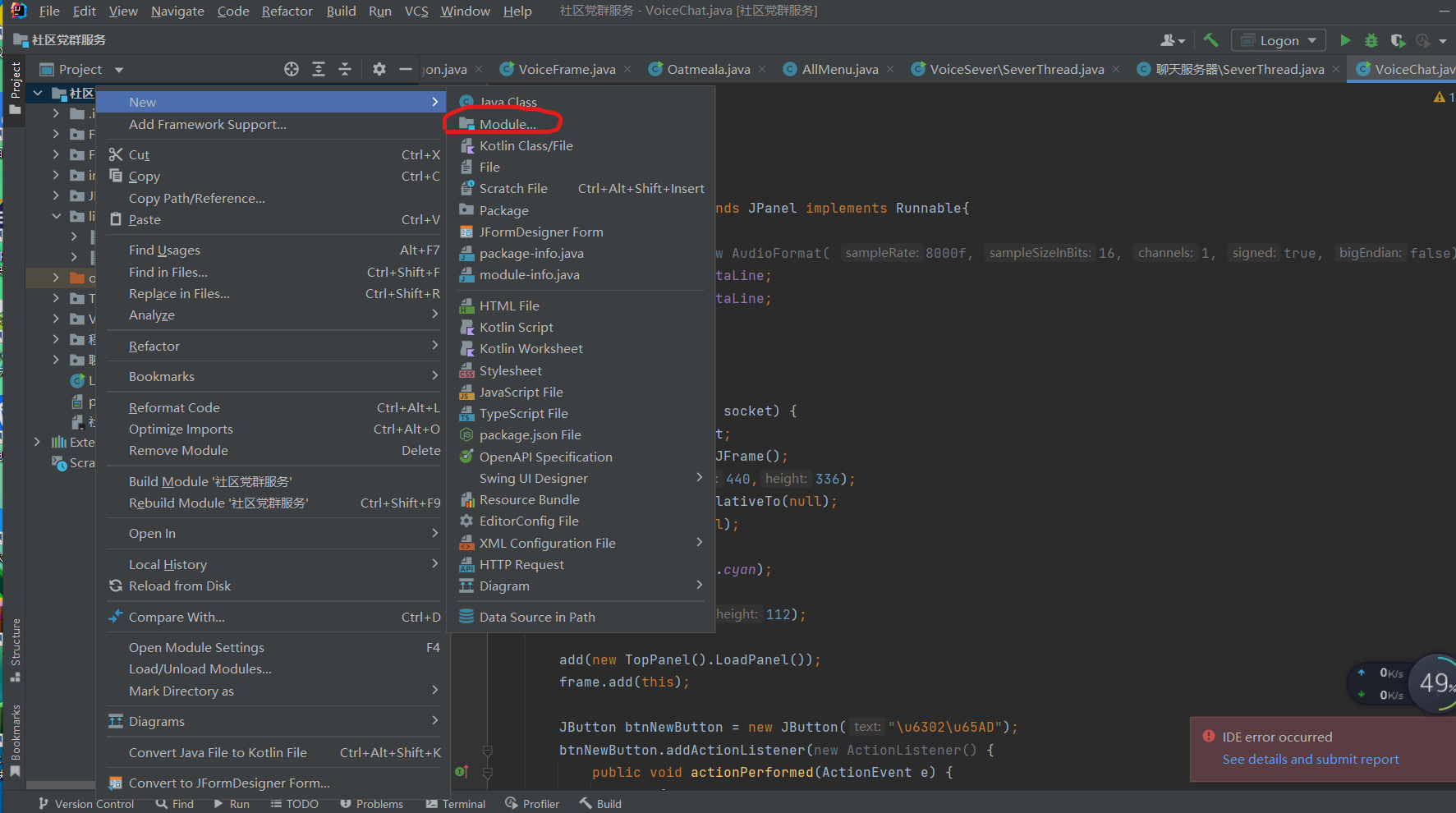Close the VoiceFrame.java tab

(x=628, y=69)
